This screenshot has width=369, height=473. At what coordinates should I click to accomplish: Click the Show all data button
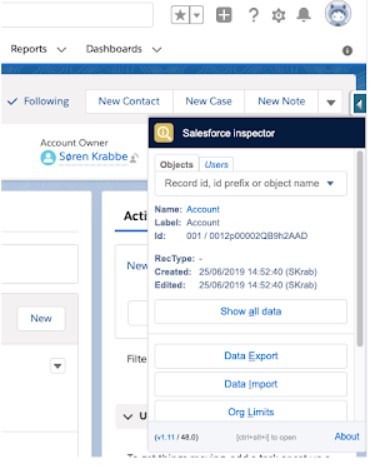point(251,311)
